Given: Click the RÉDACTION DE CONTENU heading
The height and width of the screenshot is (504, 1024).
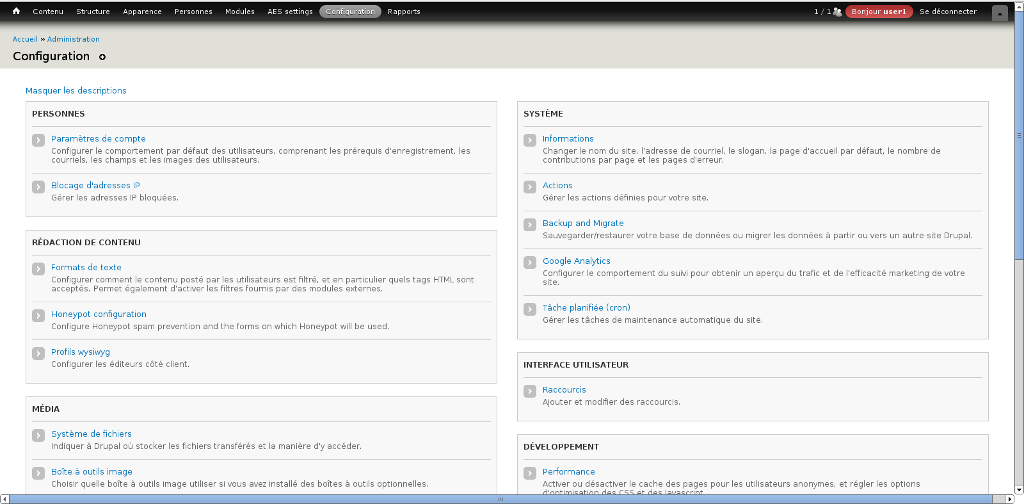Looking at the screenshot, I should click(x=86, y=242).
